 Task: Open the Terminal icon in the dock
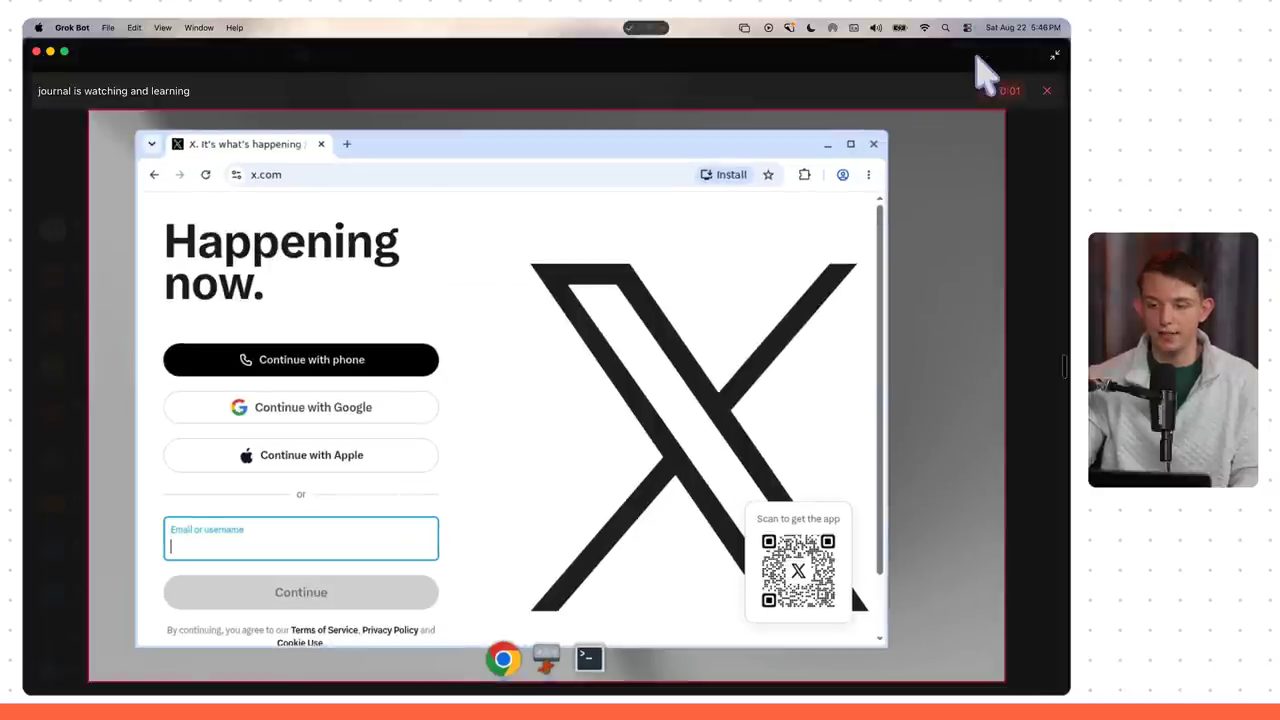589,658
